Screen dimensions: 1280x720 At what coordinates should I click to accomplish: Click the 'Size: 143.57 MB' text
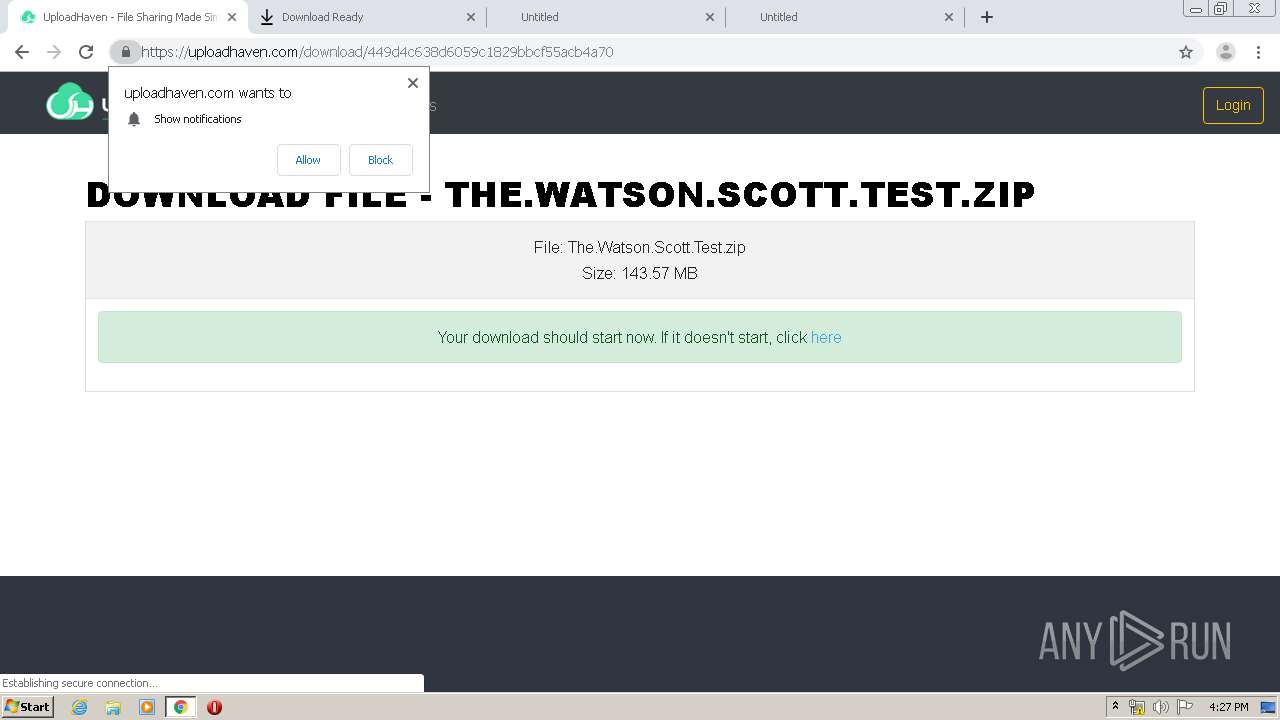point(640,273)
